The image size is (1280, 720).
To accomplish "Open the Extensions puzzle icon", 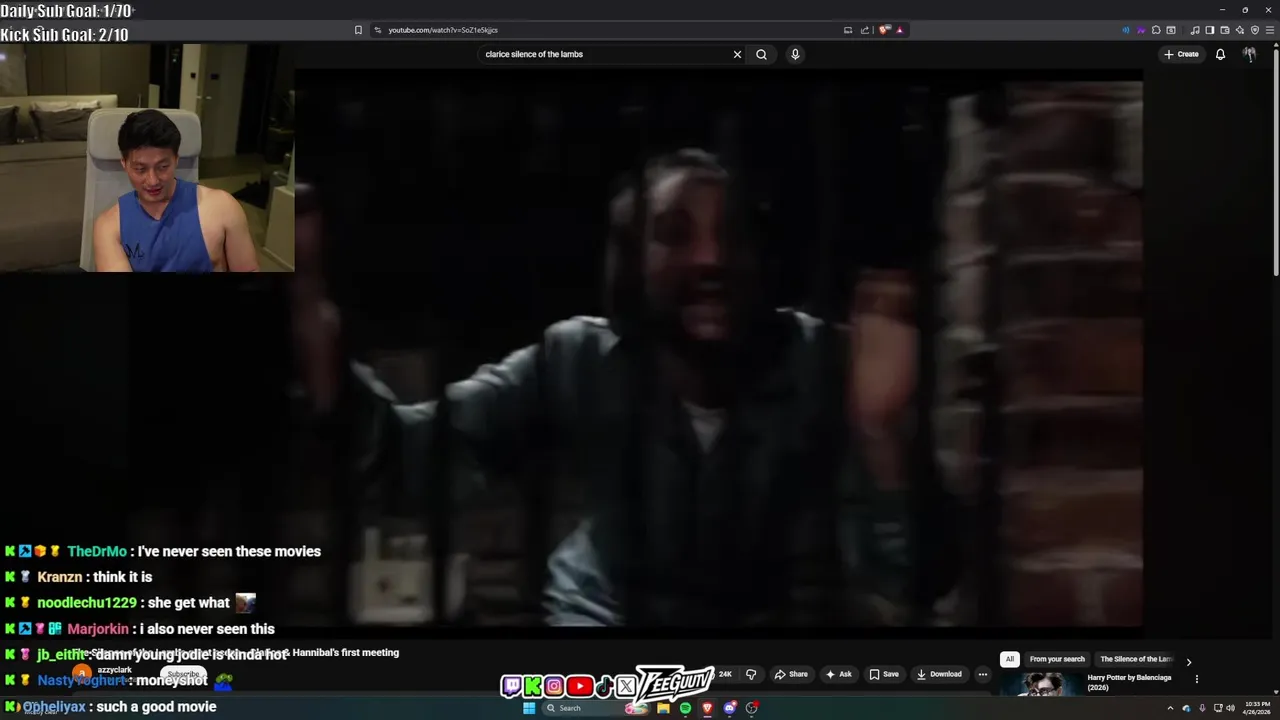I will pyautogui.click(x=1156, y=30).
